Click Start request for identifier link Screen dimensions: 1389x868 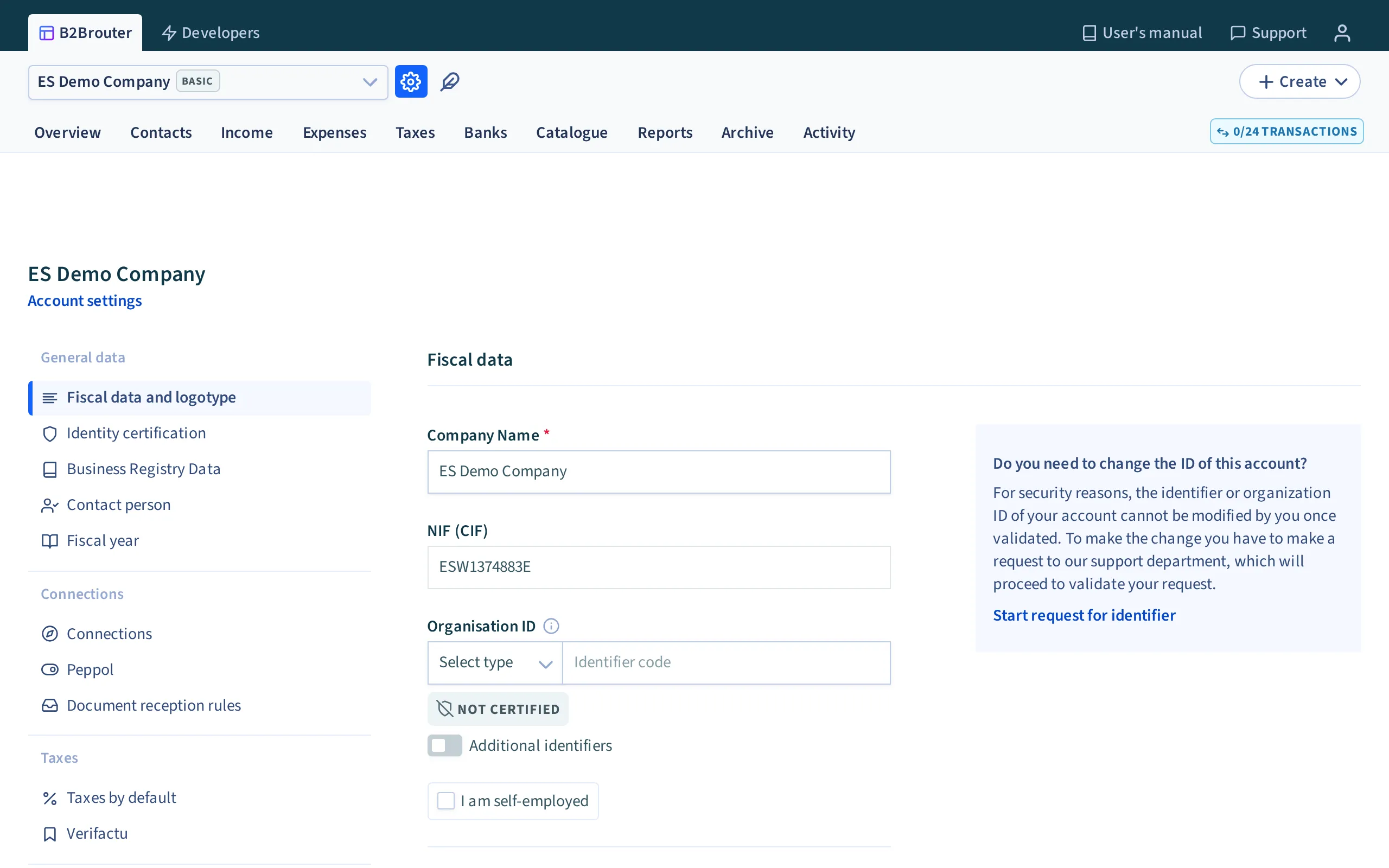(x=1084, y=615)
